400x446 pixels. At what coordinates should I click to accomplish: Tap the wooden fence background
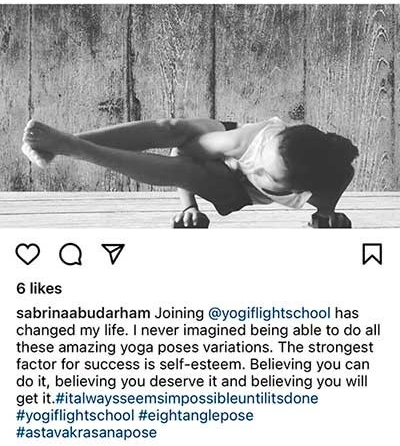point(200,60)
